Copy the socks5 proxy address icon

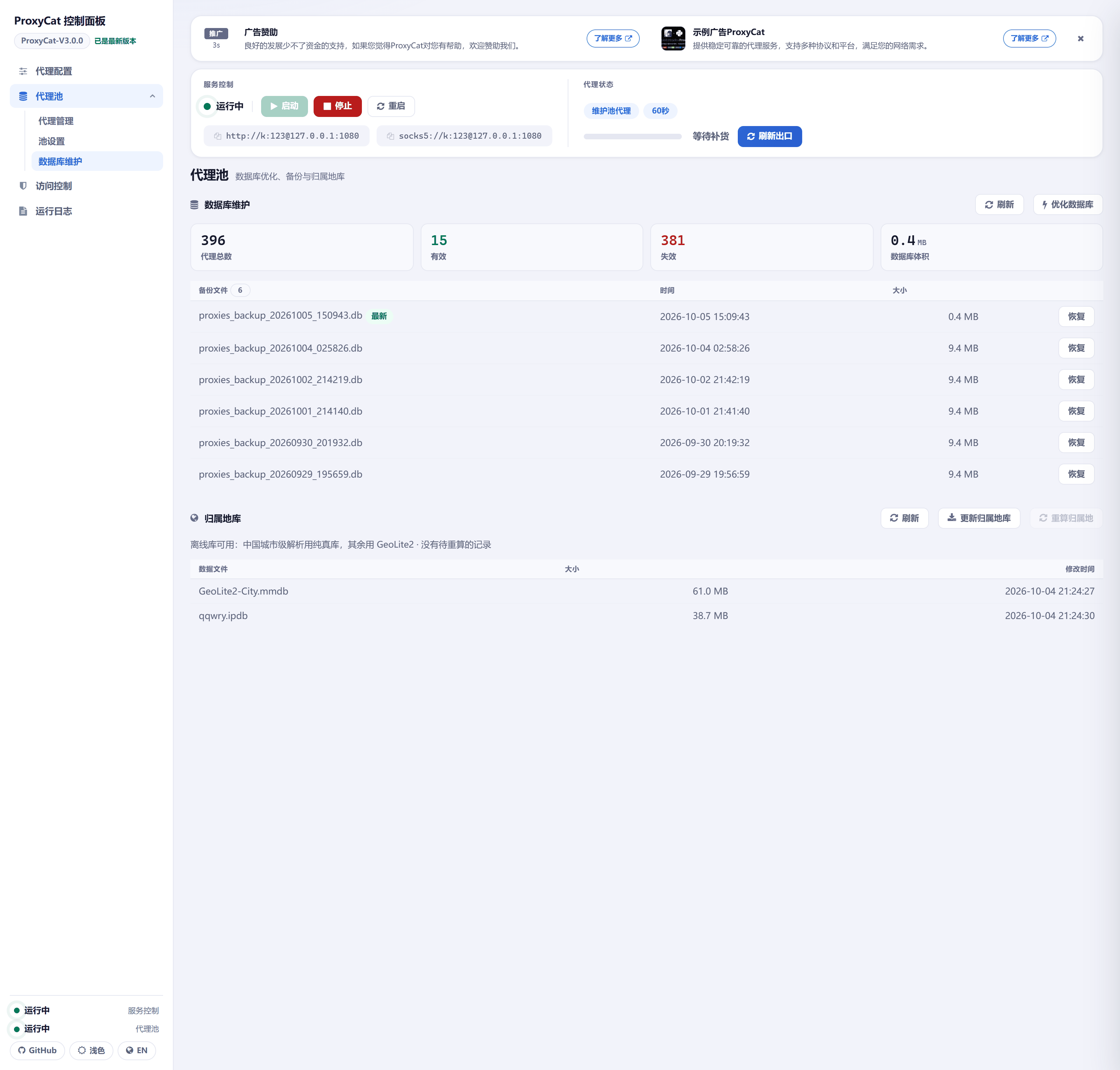pyautogui.click(x=390, y=136)
